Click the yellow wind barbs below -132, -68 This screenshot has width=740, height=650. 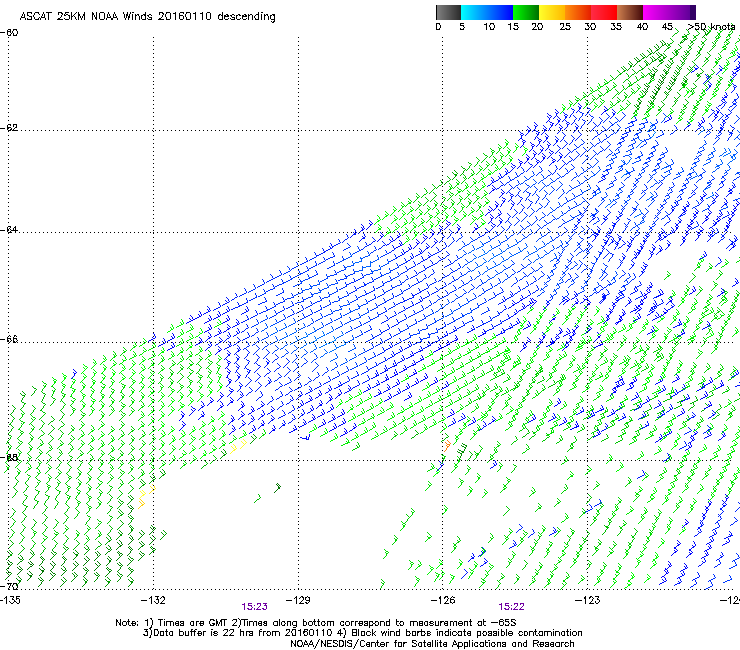(x=146, y=497)
